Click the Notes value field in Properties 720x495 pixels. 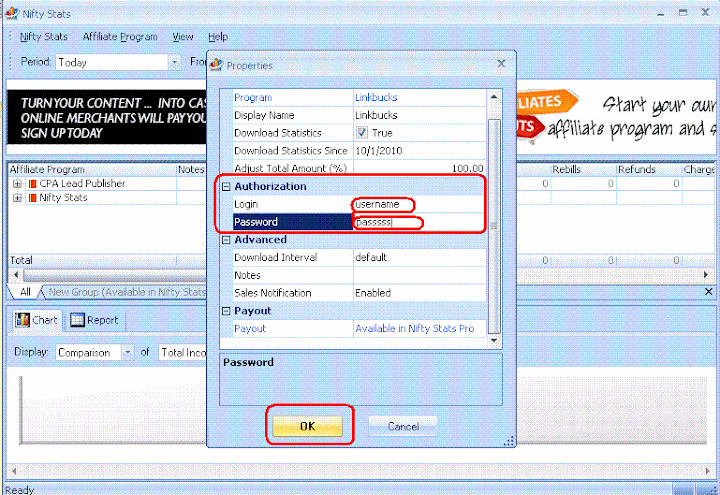tap(420, 276)
